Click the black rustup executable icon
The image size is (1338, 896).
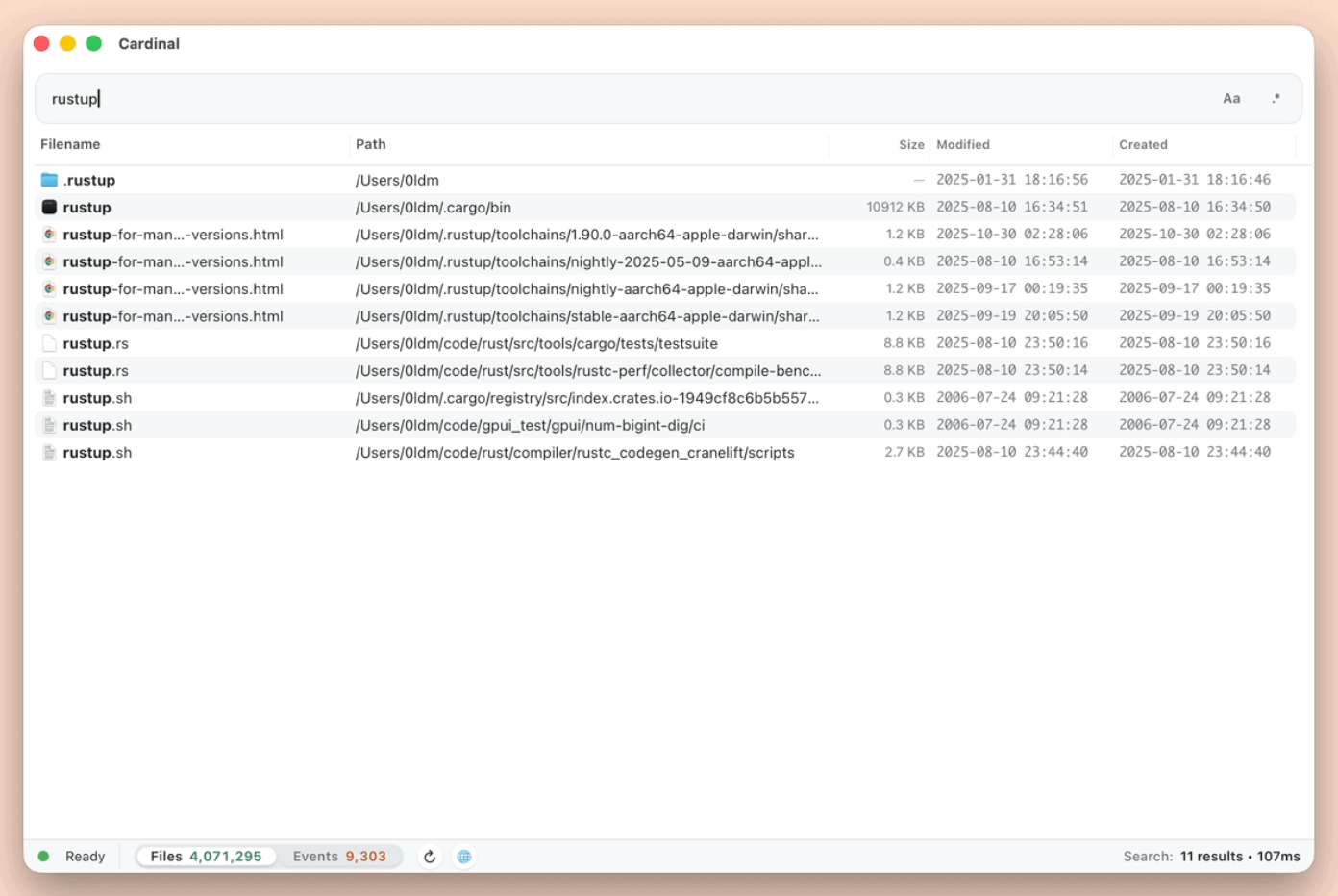click(x=49, y=207)
